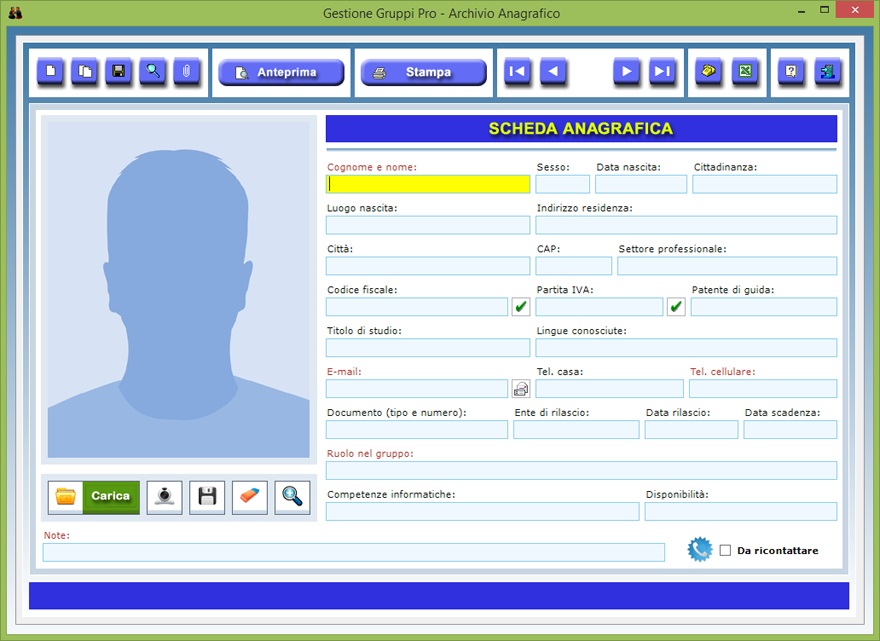Click the phone icon near Da ricontattare
This screenshot has width=880, height=641.
pyautogui.click(x=699, y=550)
